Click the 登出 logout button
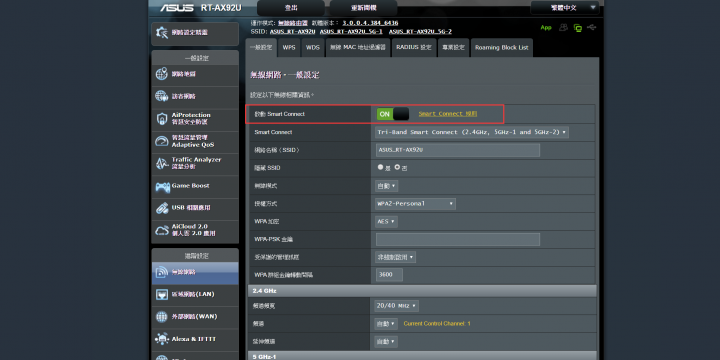The image size is (720, 360). pyautogui.click(x=291, y=8)
